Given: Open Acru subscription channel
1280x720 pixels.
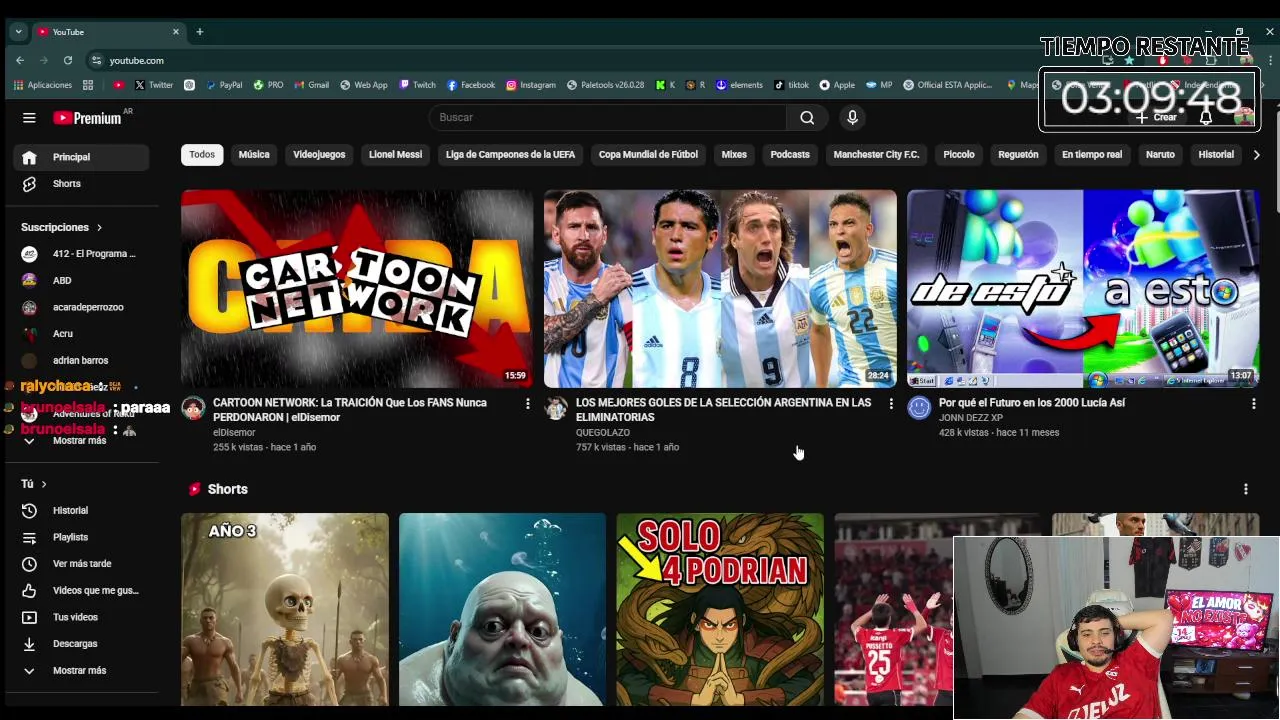Looking at the screenshot, I should 81,334.
